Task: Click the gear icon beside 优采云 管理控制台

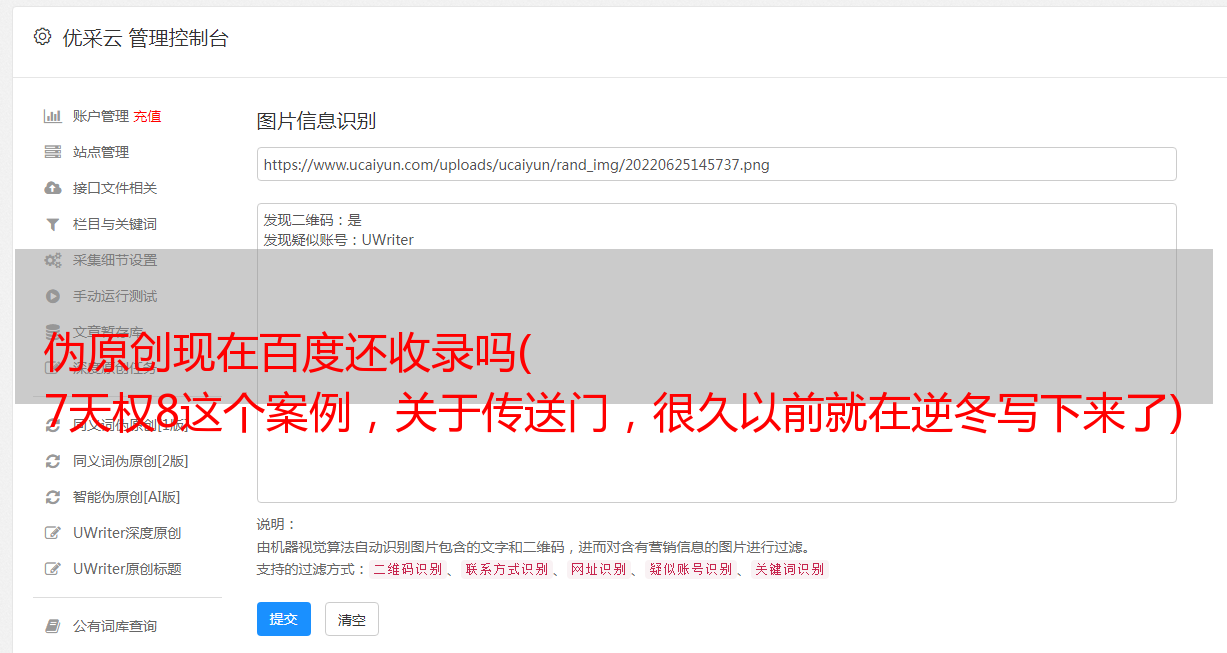Action: pos(42,37)
